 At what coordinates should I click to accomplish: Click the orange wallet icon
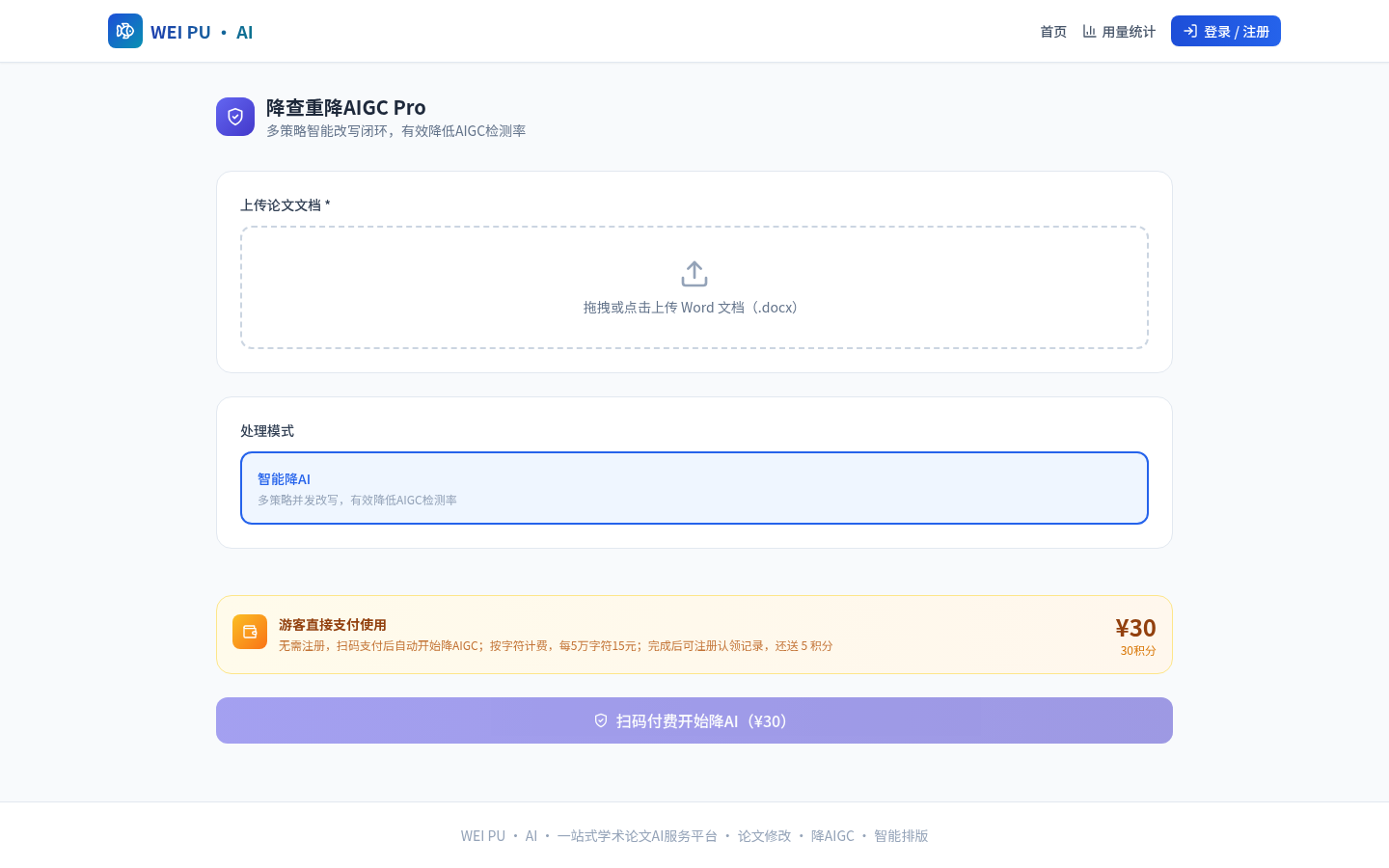(250, 632)
